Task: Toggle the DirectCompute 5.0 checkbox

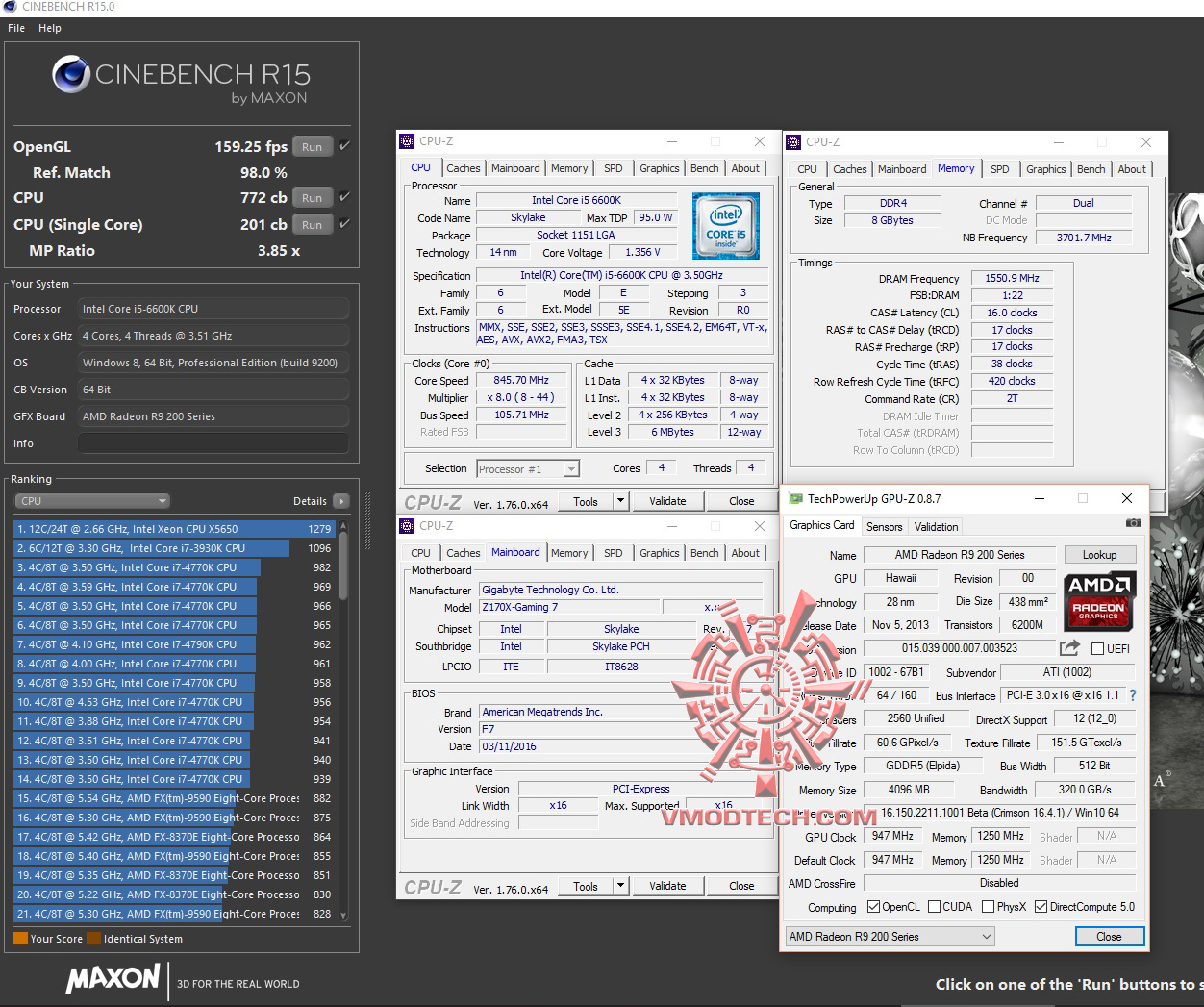Action: pyautogui.click(x=1041, y=907)
